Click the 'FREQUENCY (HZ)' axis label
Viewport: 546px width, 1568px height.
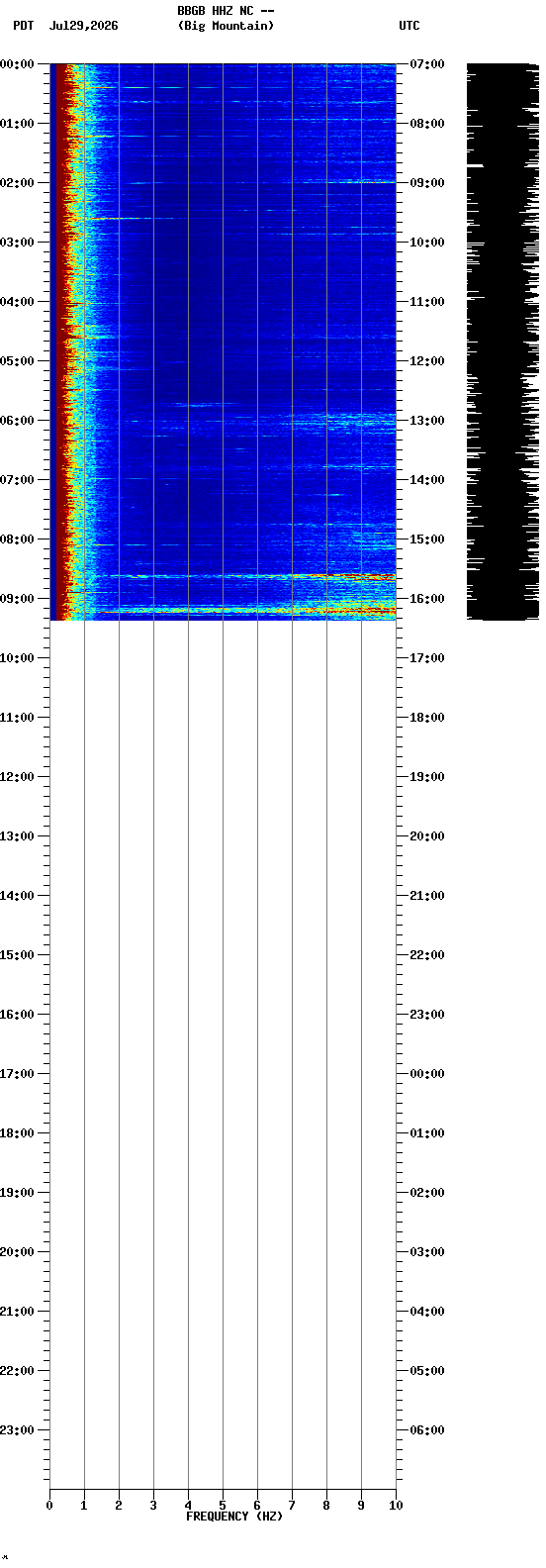coord(234,1517)
